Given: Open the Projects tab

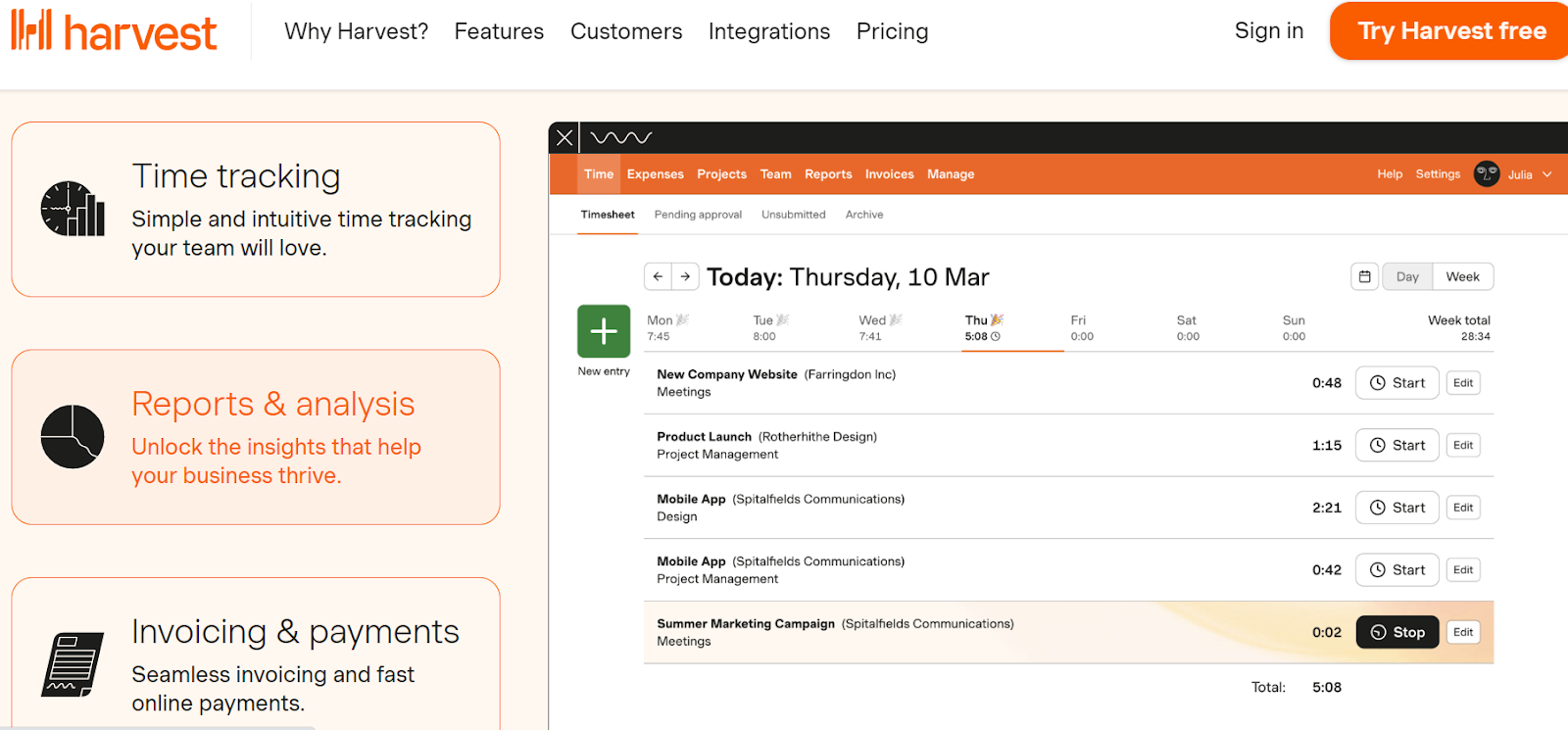Looking at the screenshot, I should click(722, 174).
